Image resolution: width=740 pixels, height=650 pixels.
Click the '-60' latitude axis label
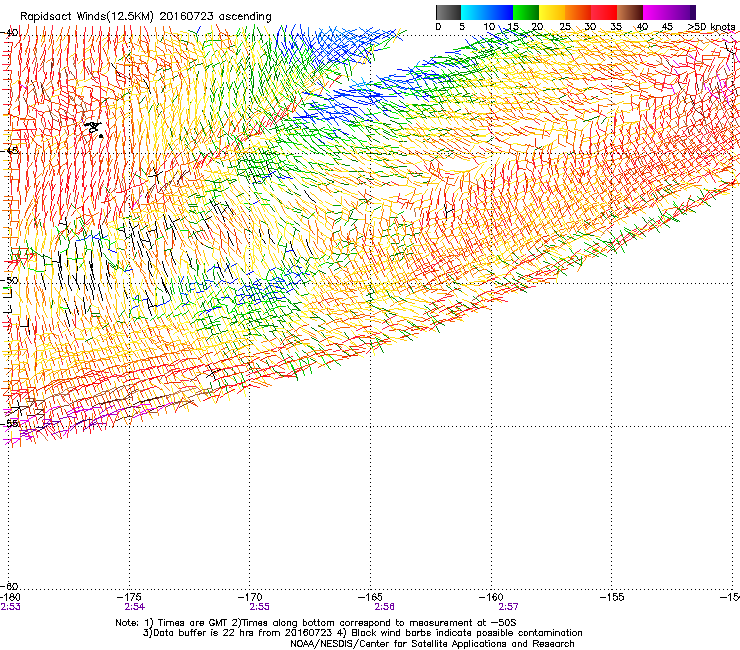pyautogui.click(x=10, y=586)
